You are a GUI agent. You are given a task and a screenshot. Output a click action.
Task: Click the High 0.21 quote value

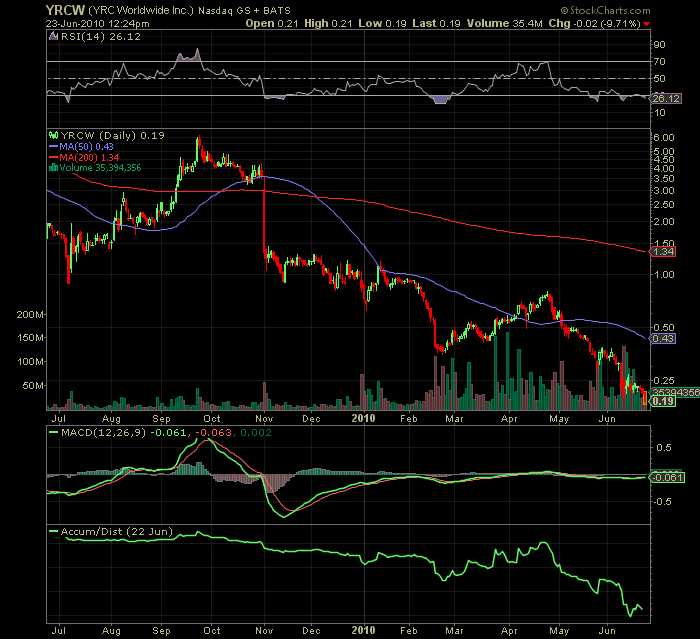(x=328, y=23)
